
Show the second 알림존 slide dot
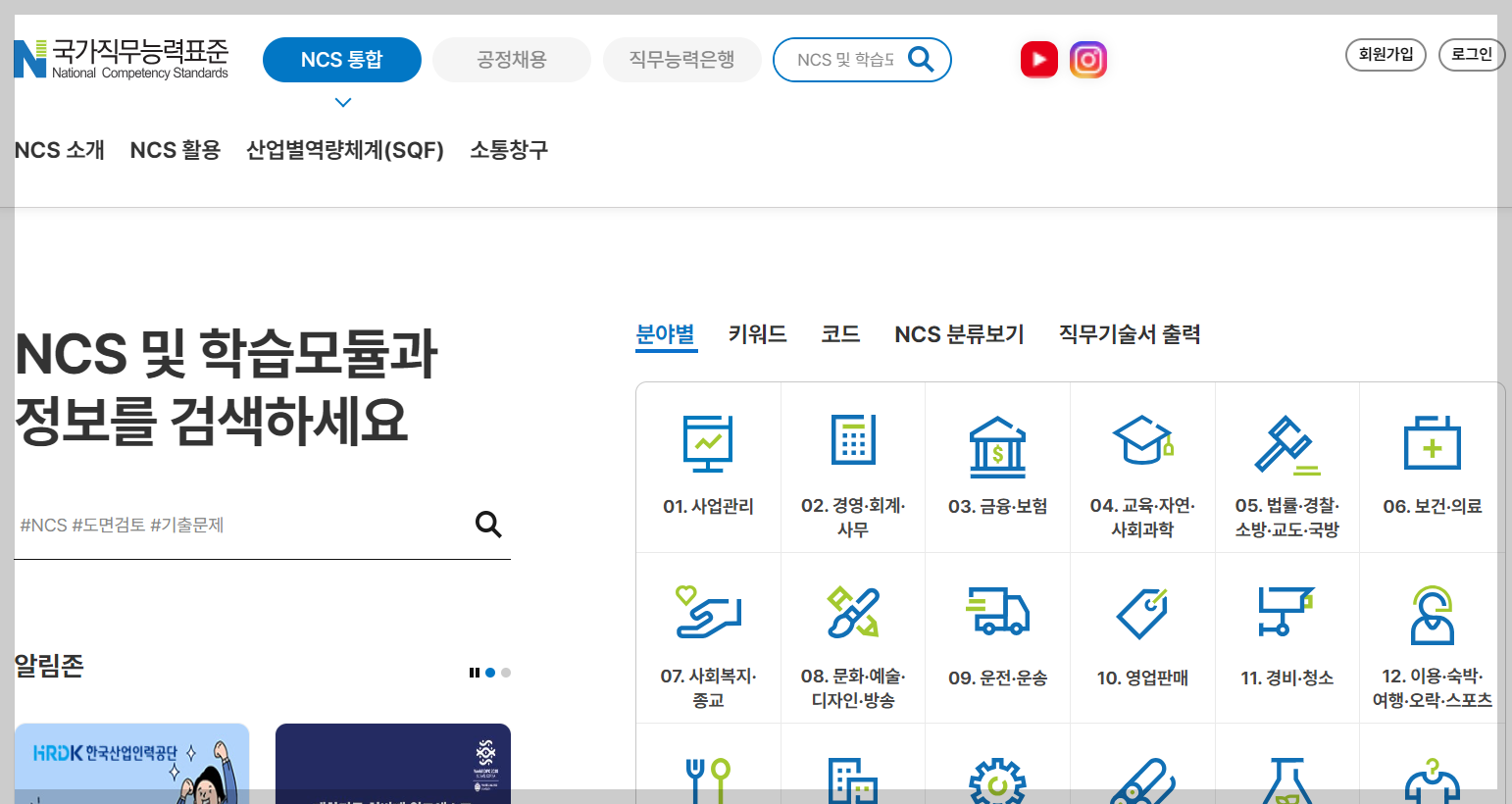pos(506,673)
